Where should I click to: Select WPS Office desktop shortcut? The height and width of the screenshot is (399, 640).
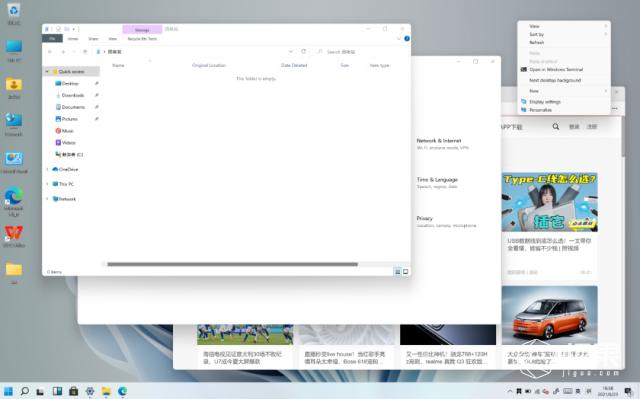[x=14, y=236]
